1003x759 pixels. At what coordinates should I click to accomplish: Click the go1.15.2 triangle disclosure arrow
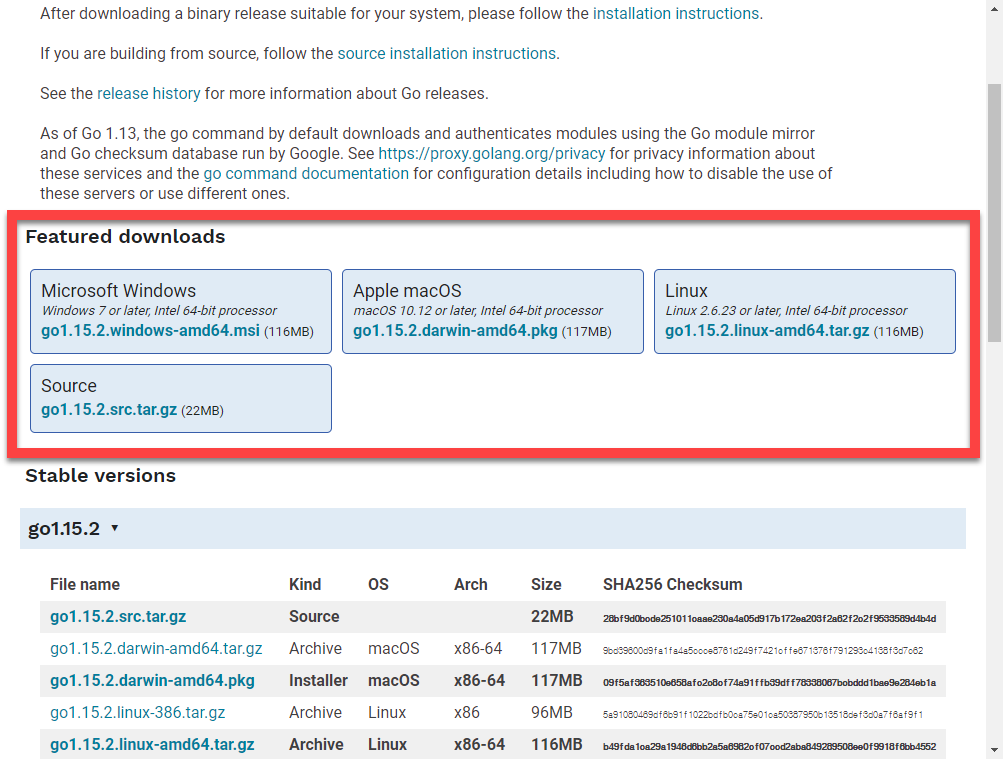click(115, 528)
